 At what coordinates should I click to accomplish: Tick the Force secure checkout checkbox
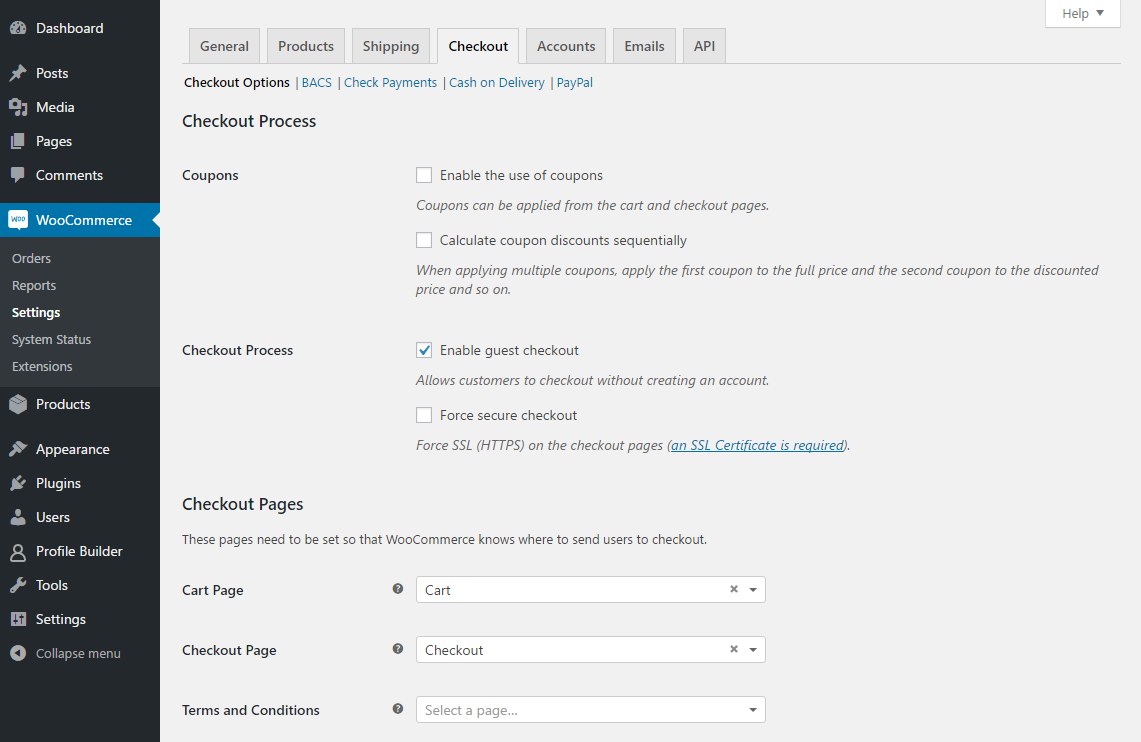point(424,415)
